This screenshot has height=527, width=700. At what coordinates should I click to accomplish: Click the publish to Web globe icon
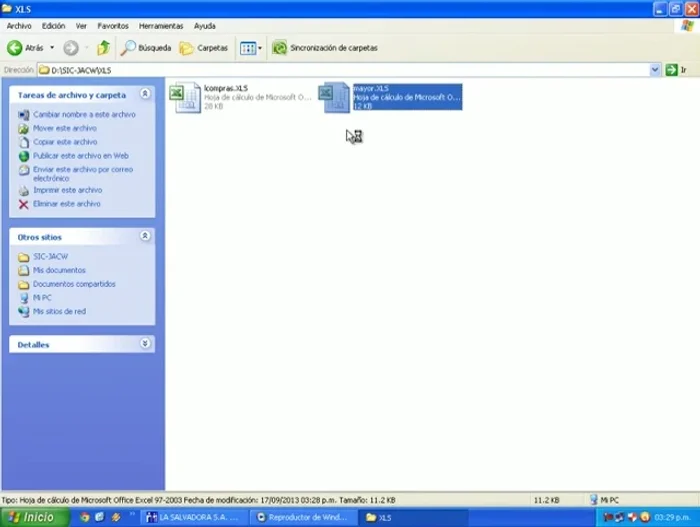pyautogui.click(x=24, y=156)
